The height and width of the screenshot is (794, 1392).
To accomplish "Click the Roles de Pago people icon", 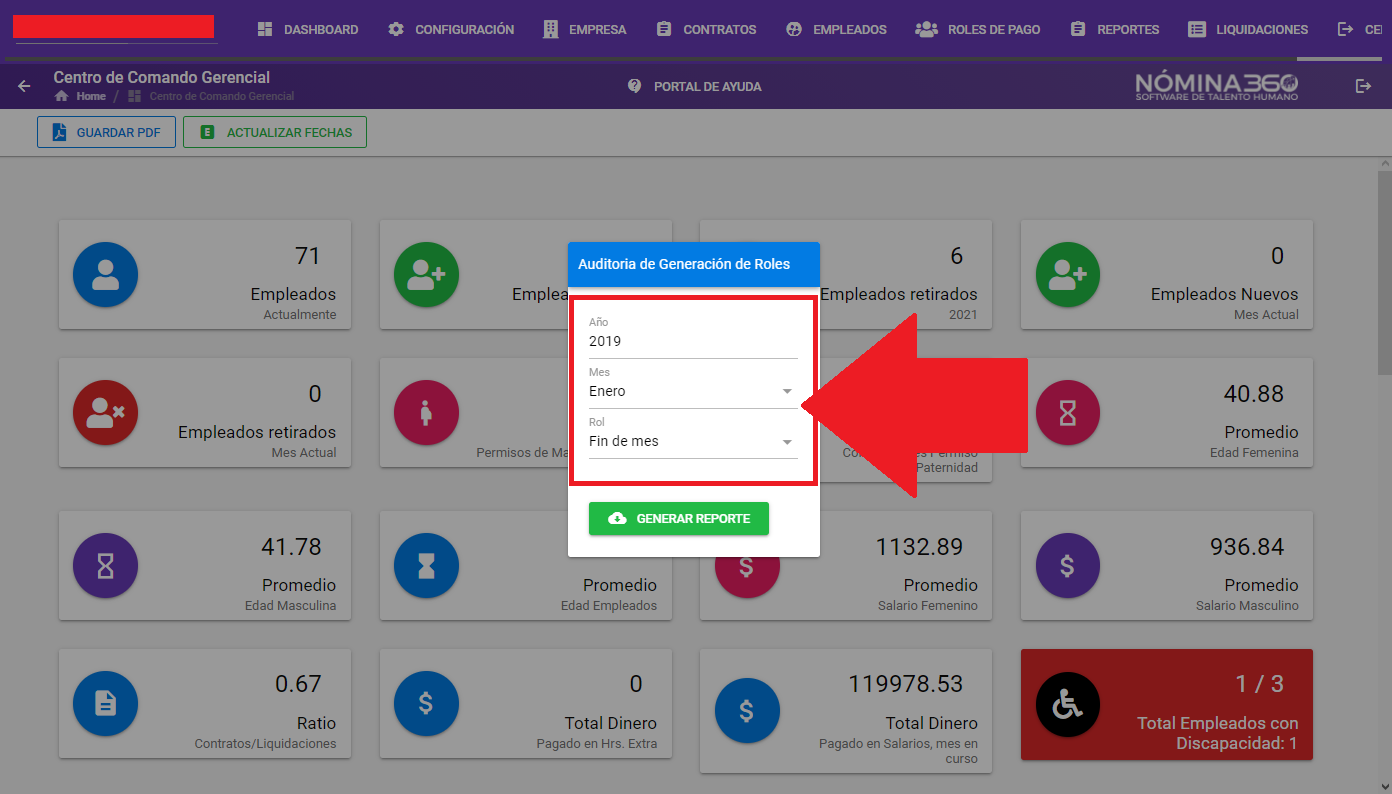I will [926, 30].
